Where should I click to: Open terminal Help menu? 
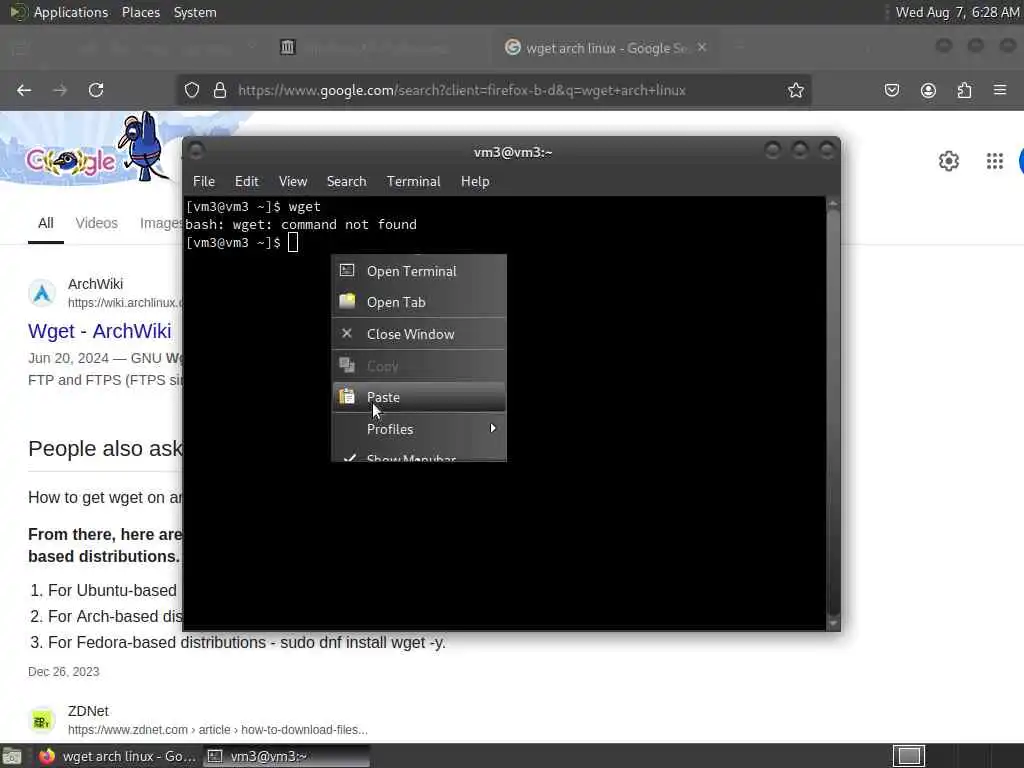pos(475,182)
